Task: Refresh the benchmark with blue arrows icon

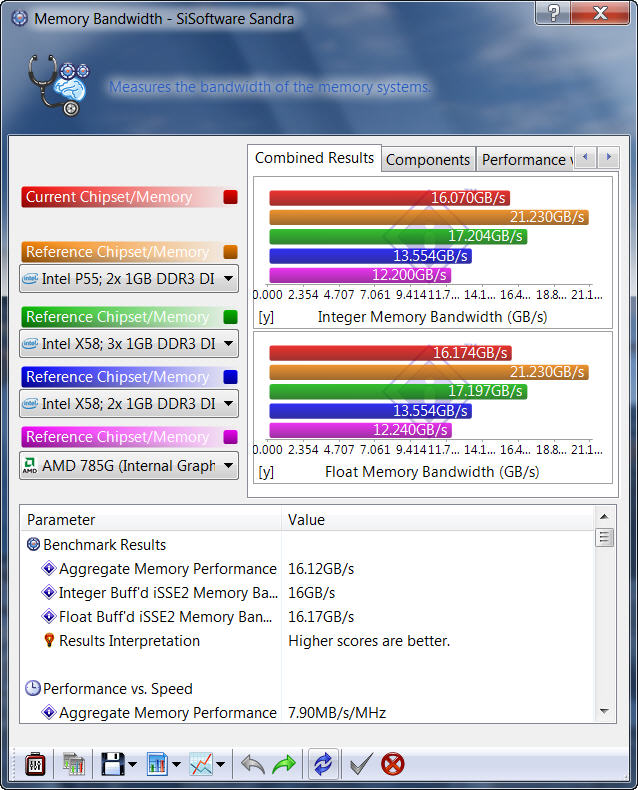Action: [x=323, y=764]
